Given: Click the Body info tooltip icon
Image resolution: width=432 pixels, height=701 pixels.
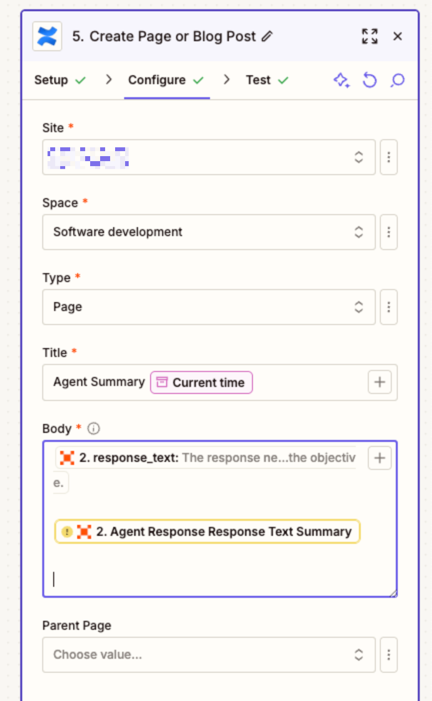Looking at the screenshot, I should [93, 429].
